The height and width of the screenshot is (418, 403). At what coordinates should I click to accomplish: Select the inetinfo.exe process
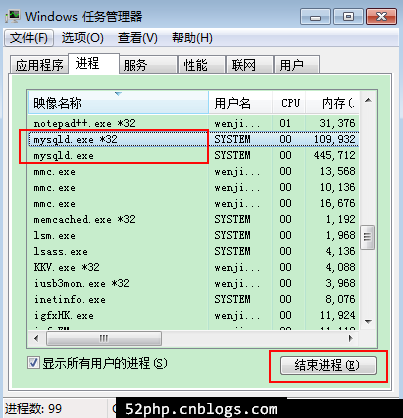coord(193,299)
